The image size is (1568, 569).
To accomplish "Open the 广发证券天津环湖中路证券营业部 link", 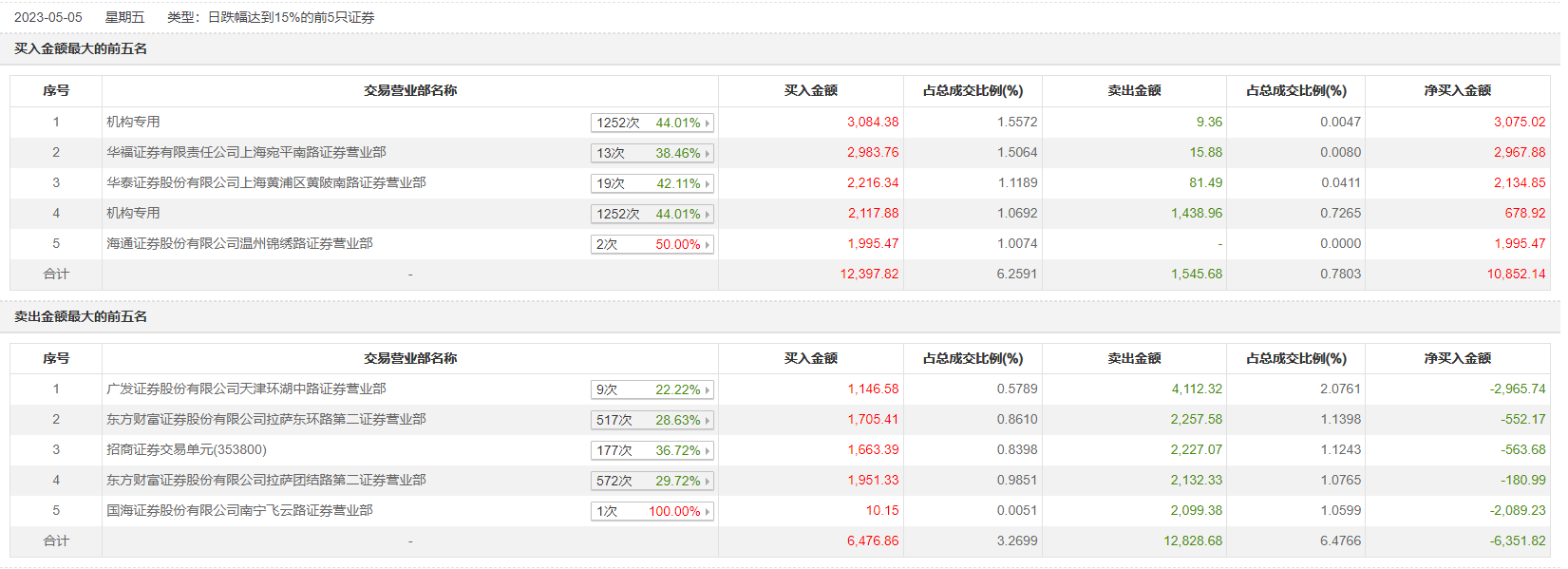I will tap(246, 389).
